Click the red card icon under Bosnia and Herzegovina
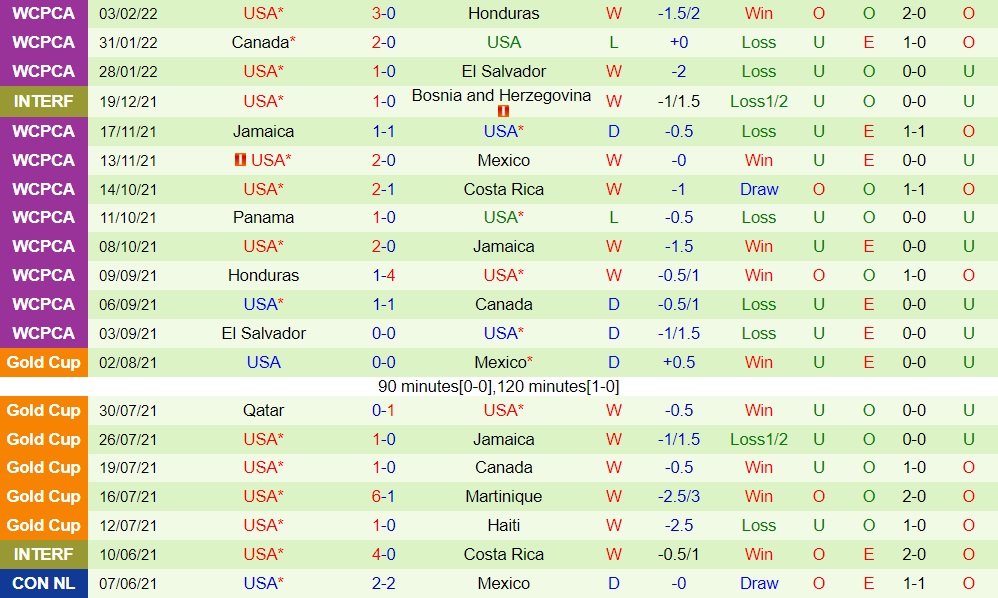Viewport: 998px width, 598px height. coord(504,111)
